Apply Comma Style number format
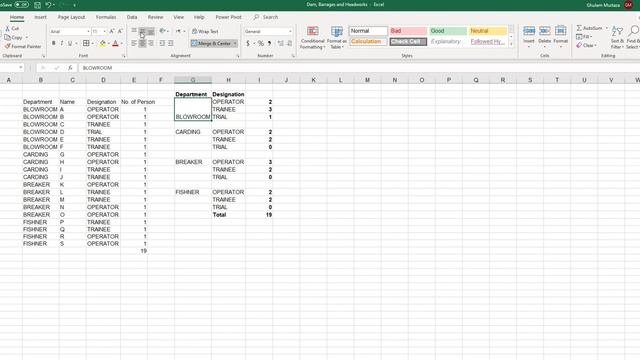640x360 pixels. point(269,43)
